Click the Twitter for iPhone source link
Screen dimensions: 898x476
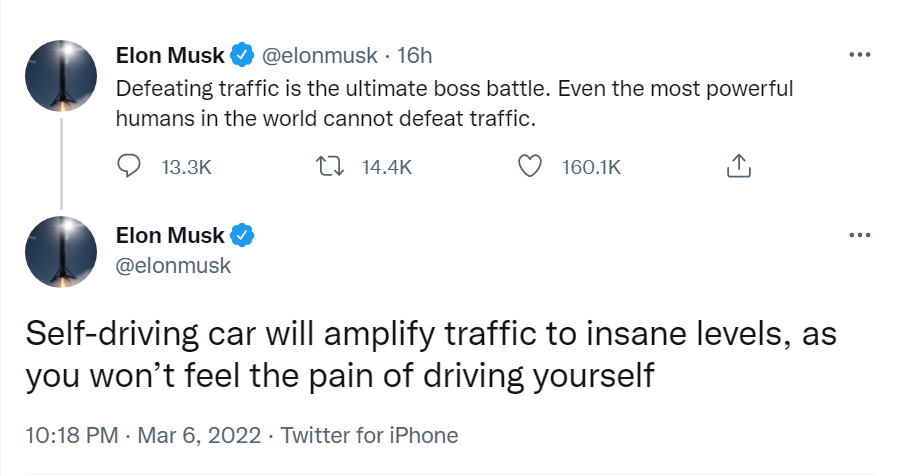(369, 435)
